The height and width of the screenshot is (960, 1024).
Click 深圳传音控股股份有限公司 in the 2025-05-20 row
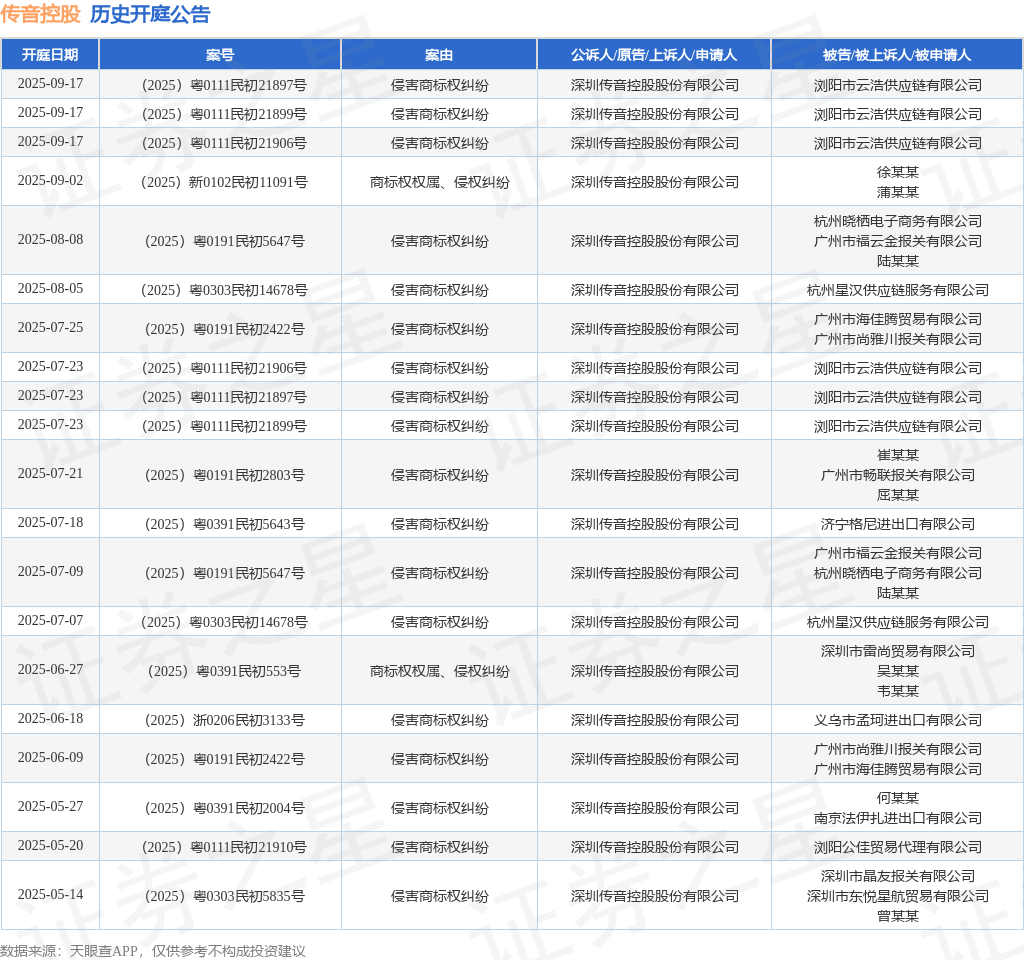tap(654, 848)
